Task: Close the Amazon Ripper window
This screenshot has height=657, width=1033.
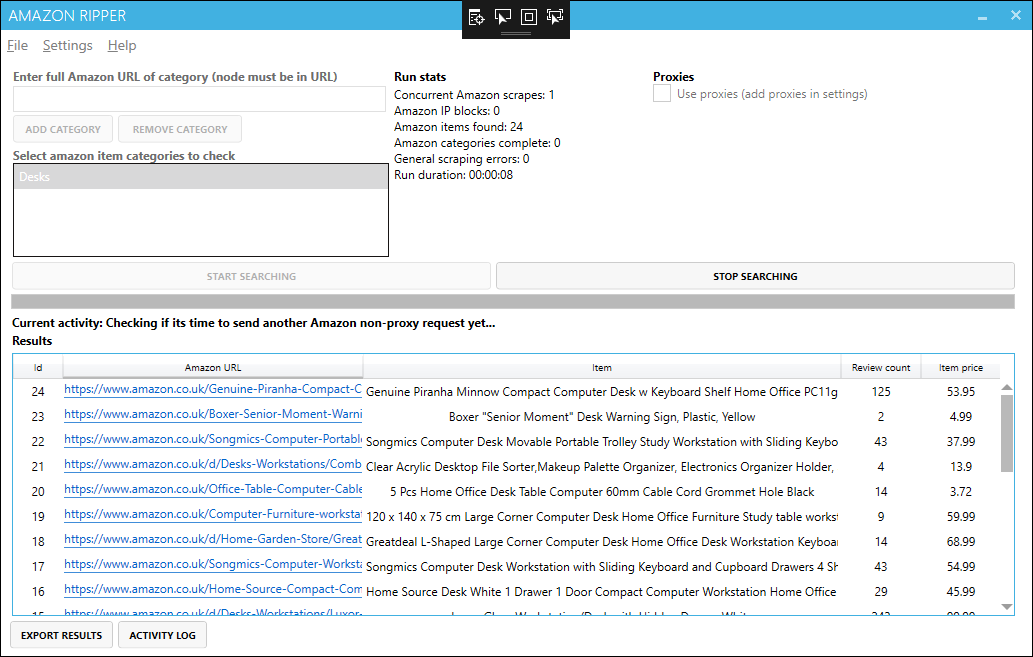Action: 1015,15
